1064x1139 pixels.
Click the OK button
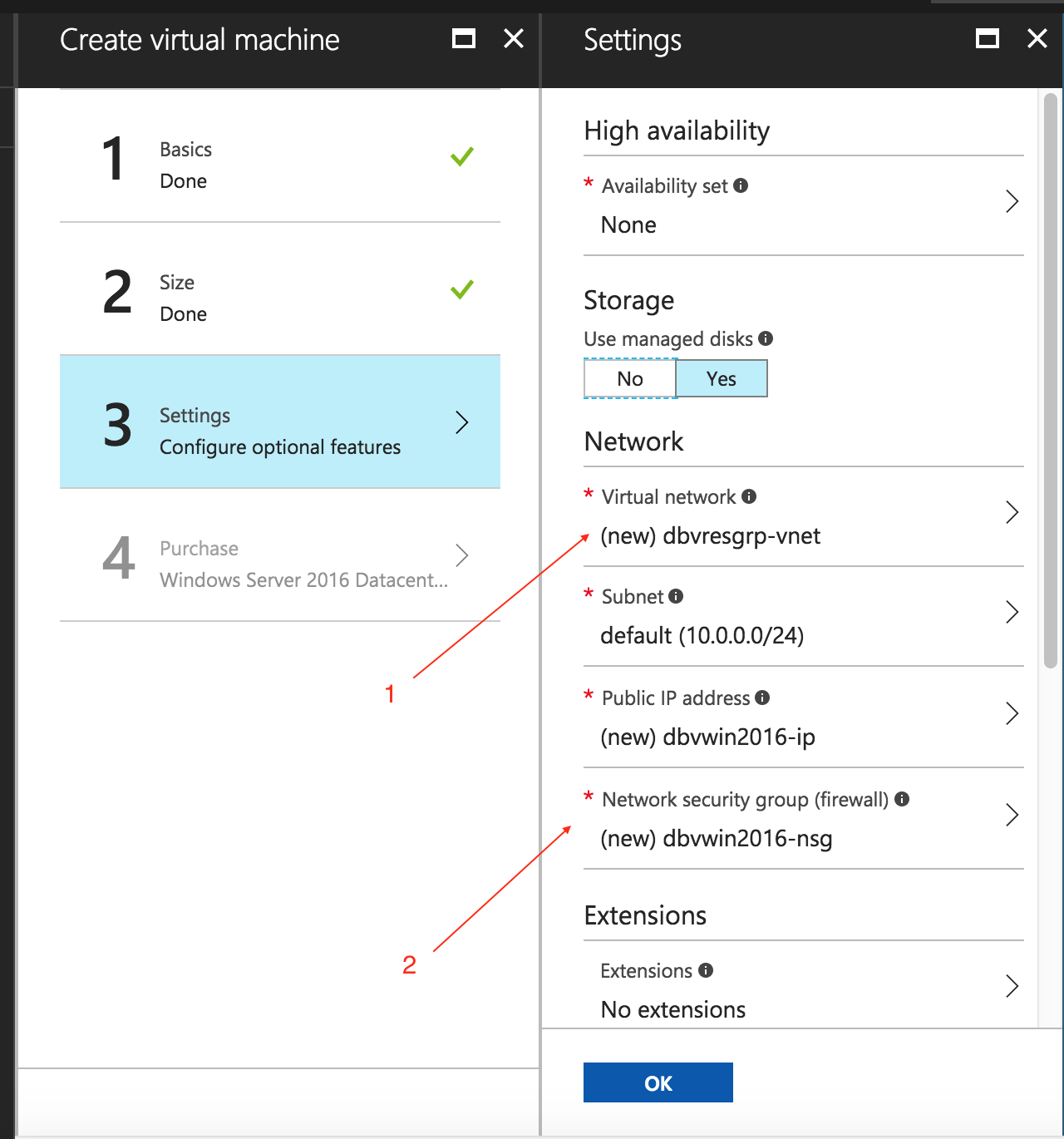[x=658, y=1082]
